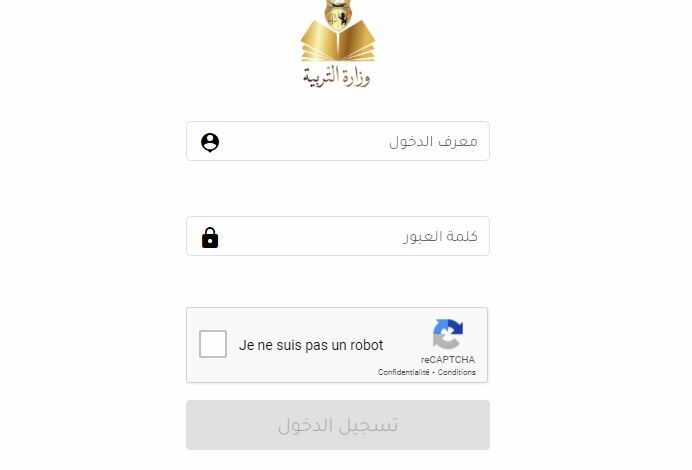Open the Confidentialité link
The width and height of the screenshot is (692, 470).
point(403,372)
